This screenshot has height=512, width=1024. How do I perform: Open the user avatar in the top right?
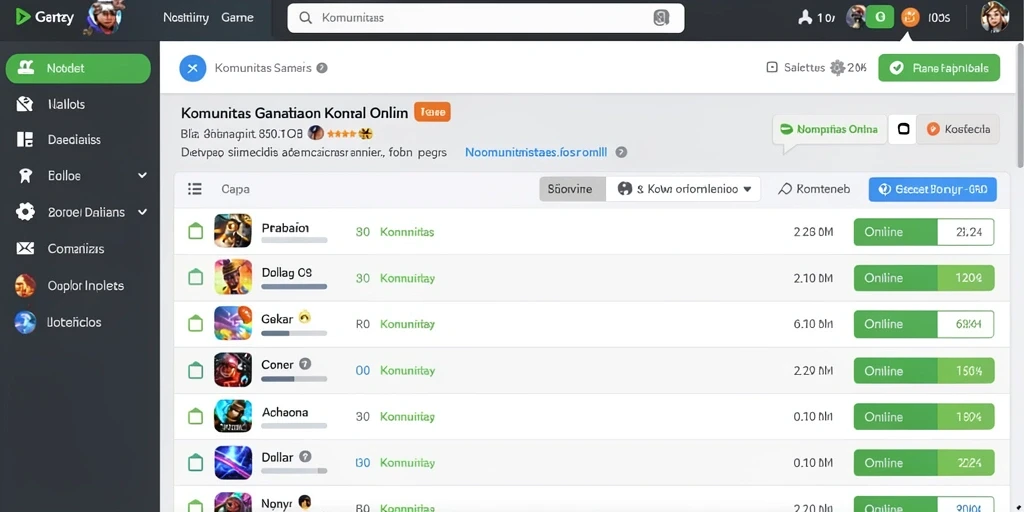coord(994,18)
